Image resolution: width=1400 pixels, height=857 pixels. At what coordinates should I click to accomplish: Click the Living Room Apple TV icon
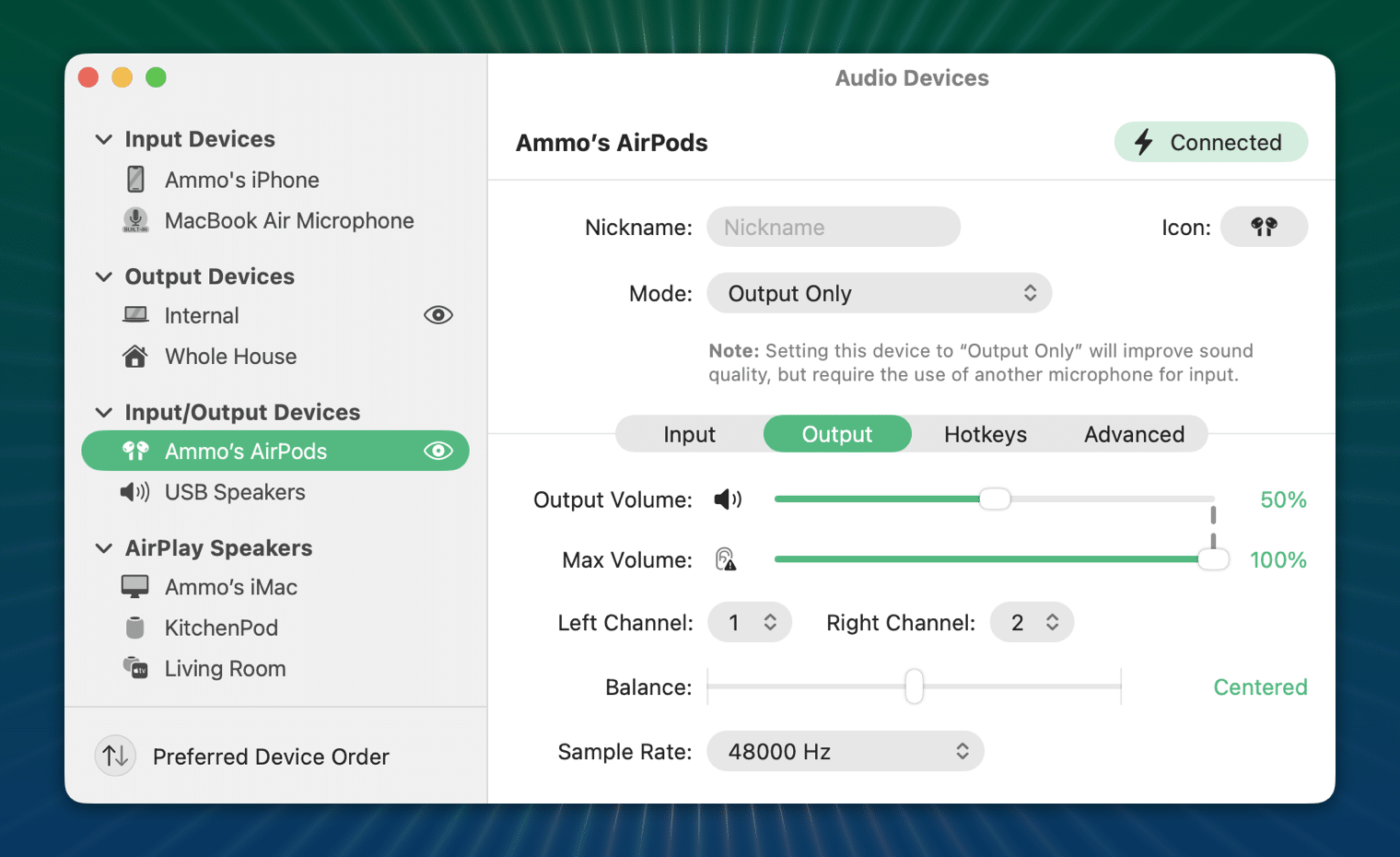pyautogui.click(x=135, y=668)
